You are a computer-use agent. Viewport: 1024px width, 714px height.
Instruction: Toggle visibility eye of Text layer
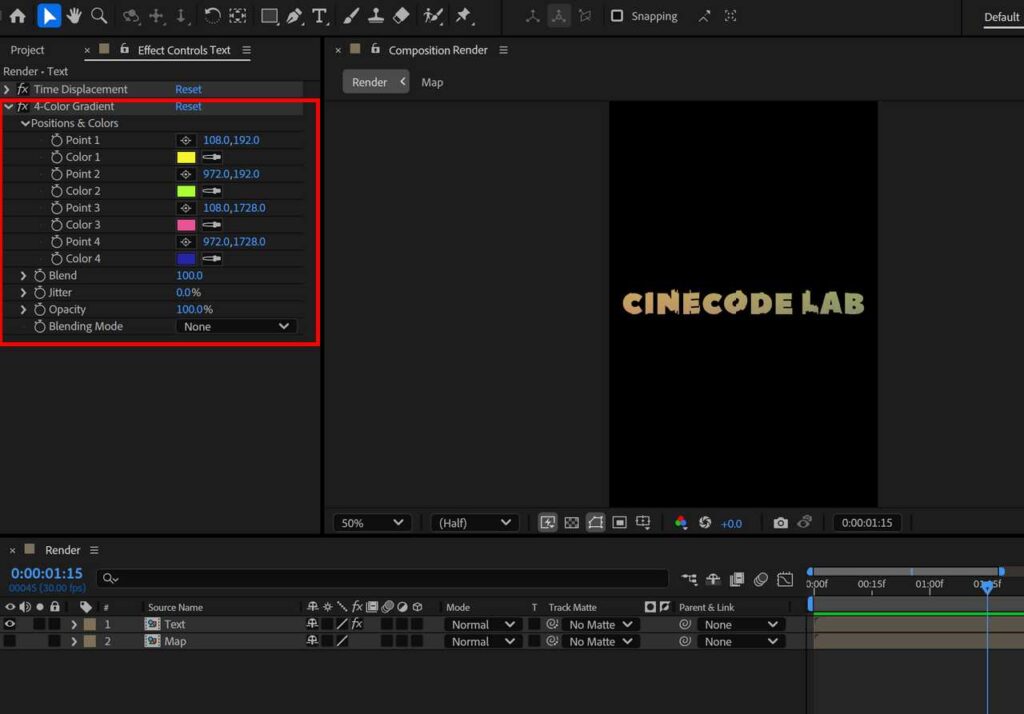click(10, 624)
